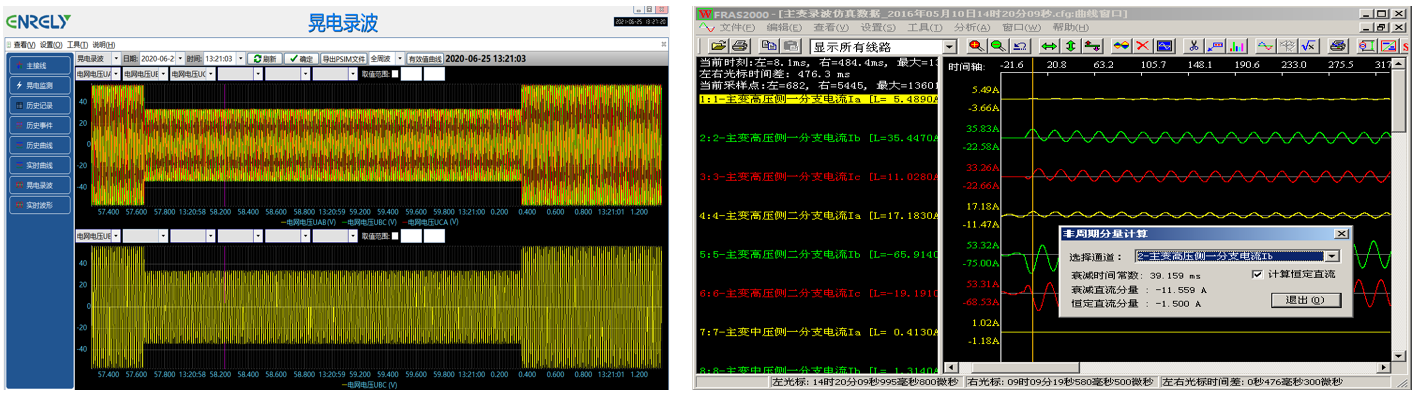Click the grayed vector diagram icon
Viewport: 1415px width, 395px height.
pyautogui.click(x=1287, y=45)
